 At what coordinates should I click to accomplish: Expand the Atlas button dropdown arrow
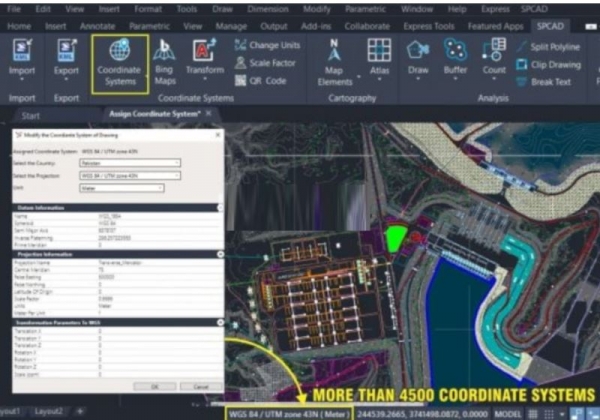380,80
